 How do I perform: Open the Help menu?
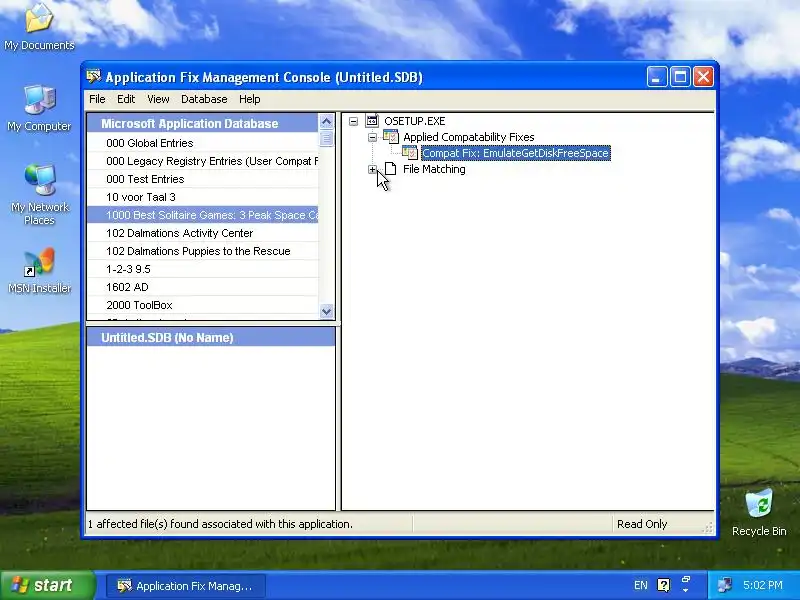coord(249,99)
